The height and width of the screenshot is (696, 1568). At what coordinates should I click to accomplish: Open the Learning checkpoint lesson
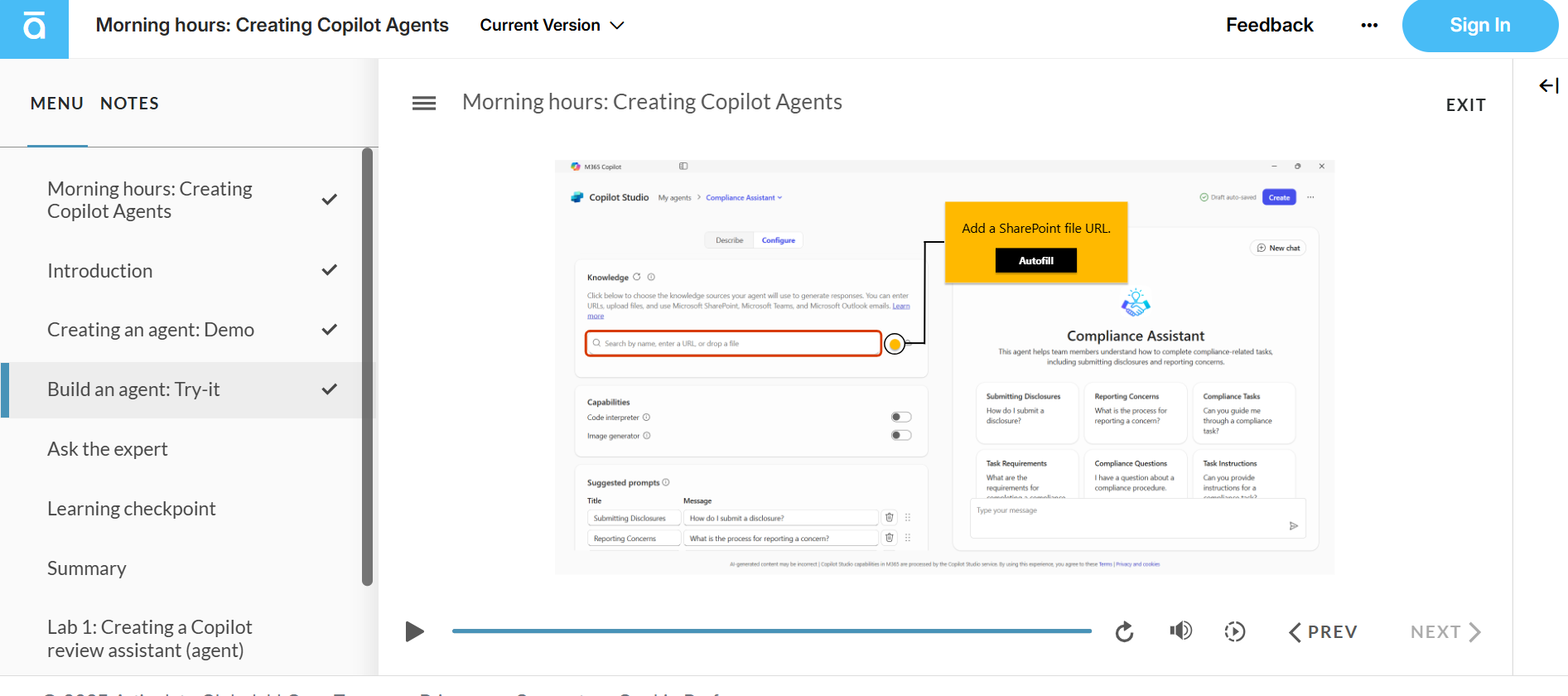[188, 509]
